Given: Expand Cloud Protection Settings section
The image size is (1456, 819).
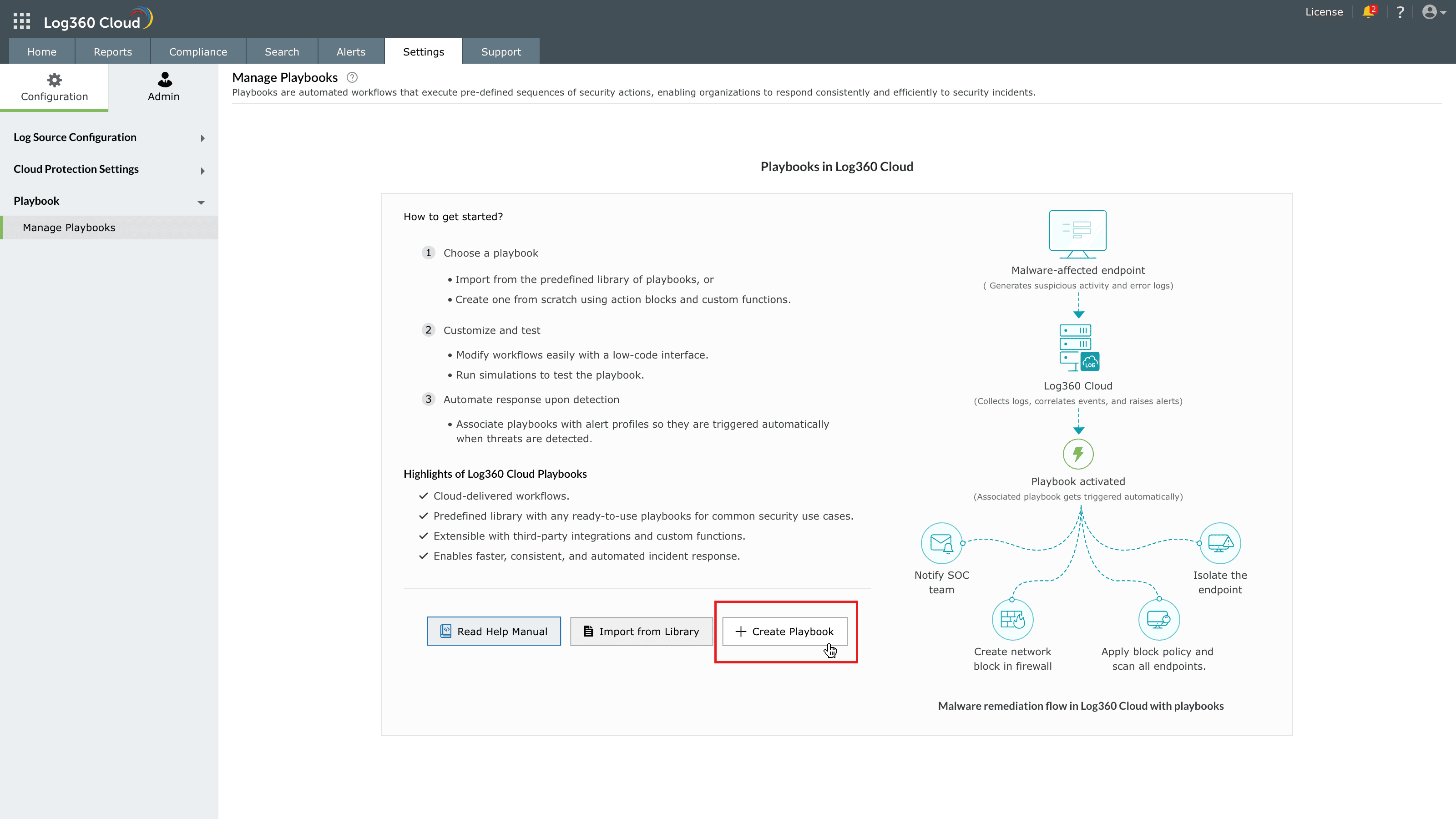Looking at the screenshot, I should point(109,170).
